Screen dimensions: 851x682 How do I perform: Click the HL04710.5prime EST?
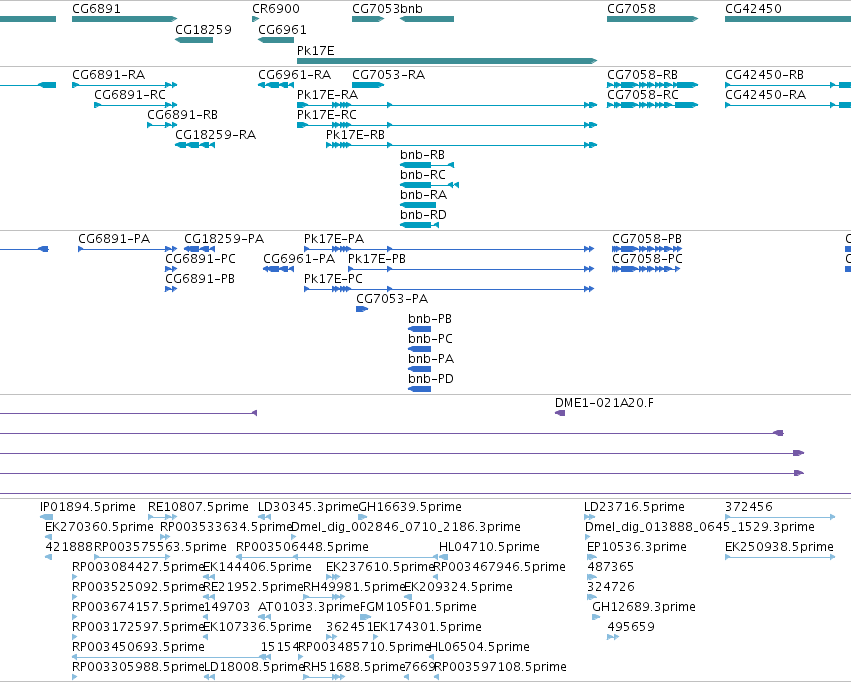pyautogui.click(x=443, y=557)
